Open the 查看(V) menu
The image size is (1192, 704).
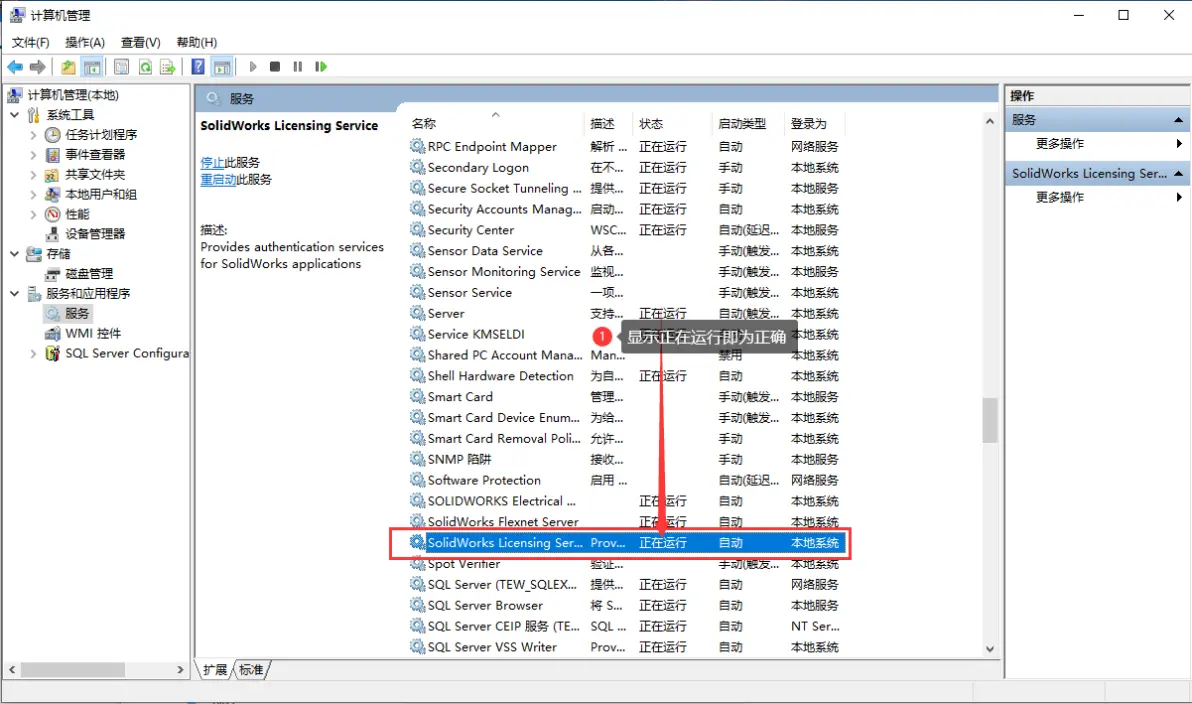141,43
